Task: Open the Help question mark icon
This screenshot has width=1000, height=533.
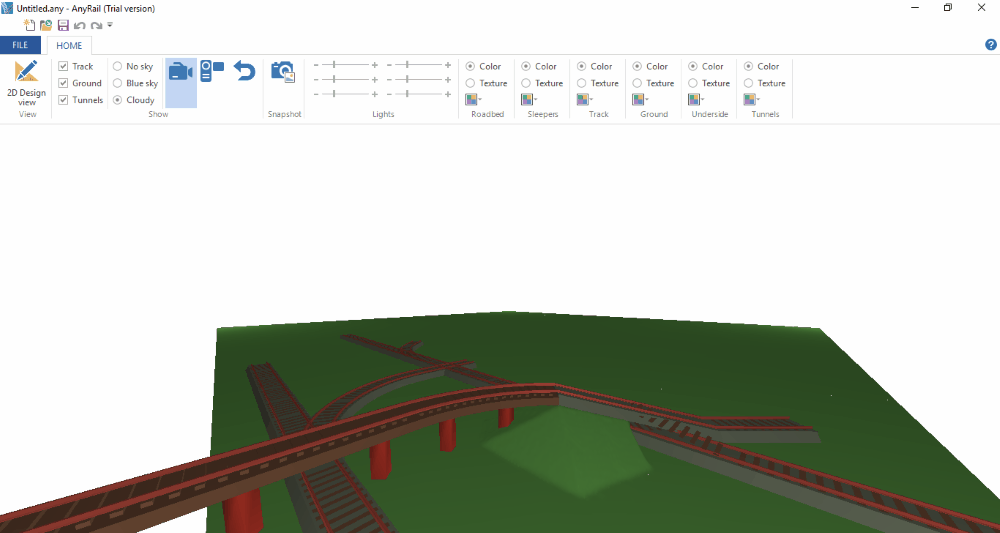Action: (990, 45)
